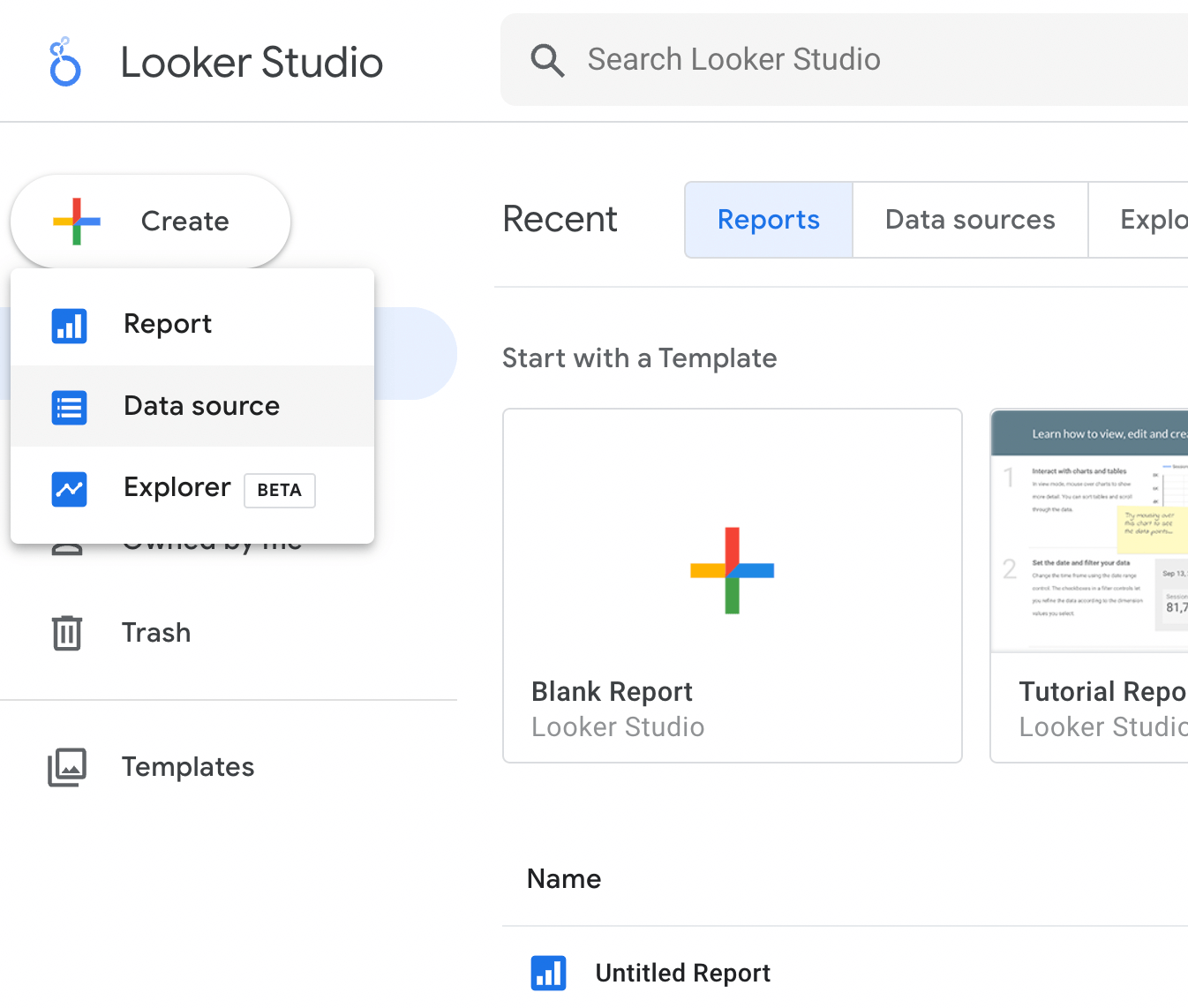Choose Data source from the Create menu
Screen dimensions: 1188x1008
[192, 406]
